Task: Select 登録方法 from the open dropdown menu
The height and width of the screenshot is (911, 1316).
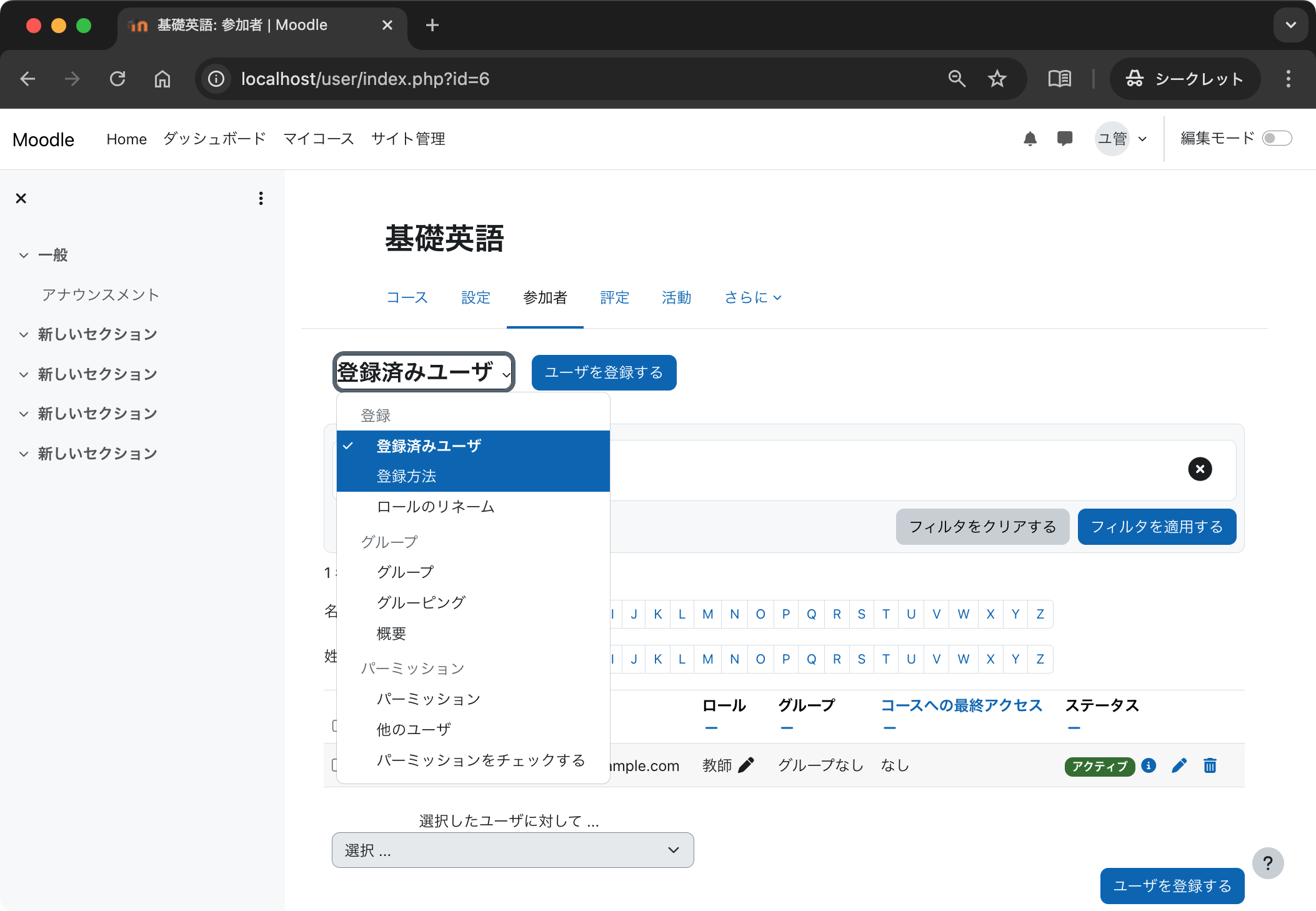Action: coord(407,475)
